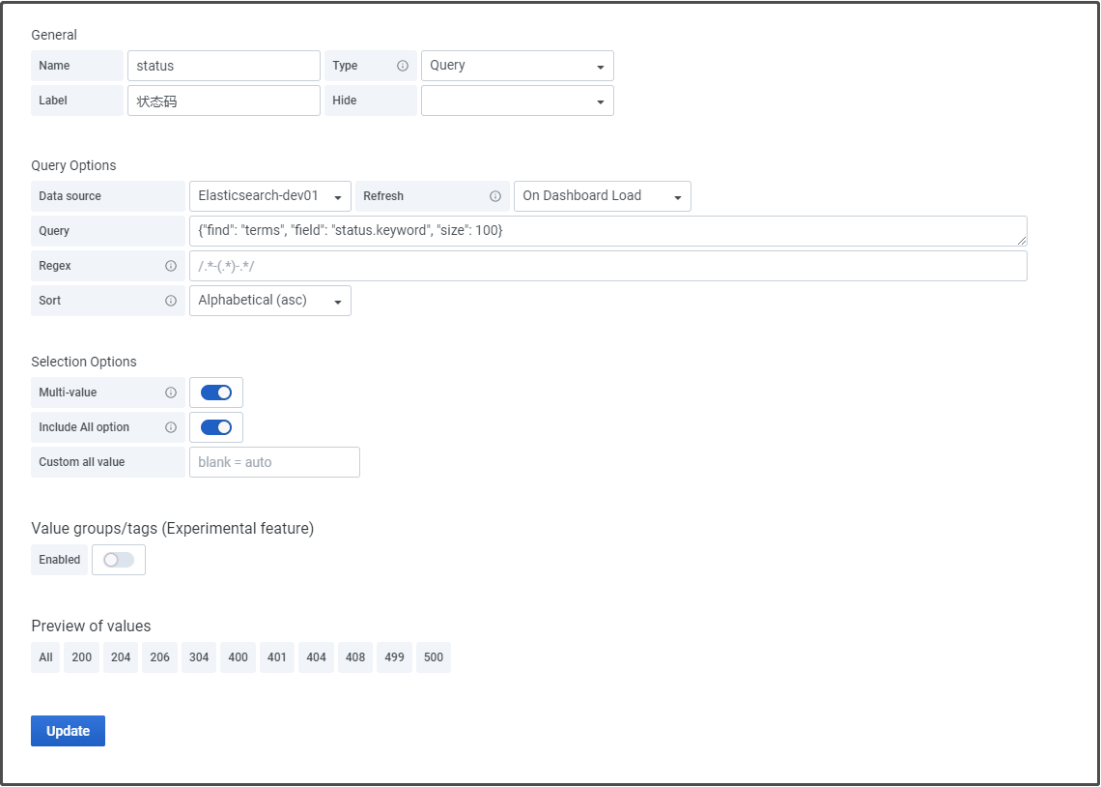Click the Multi-value info icon

[171, 393]
